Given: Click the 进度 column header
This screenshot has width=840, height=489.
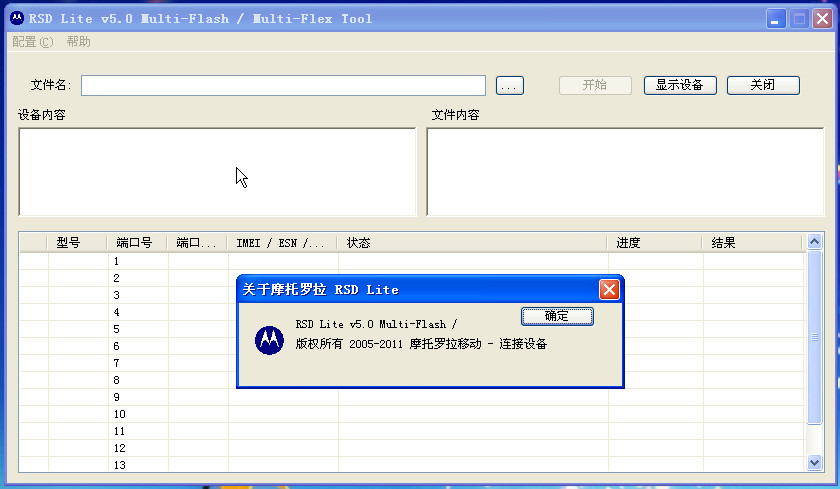Looking at the screenshot, I should coord(654,243).
